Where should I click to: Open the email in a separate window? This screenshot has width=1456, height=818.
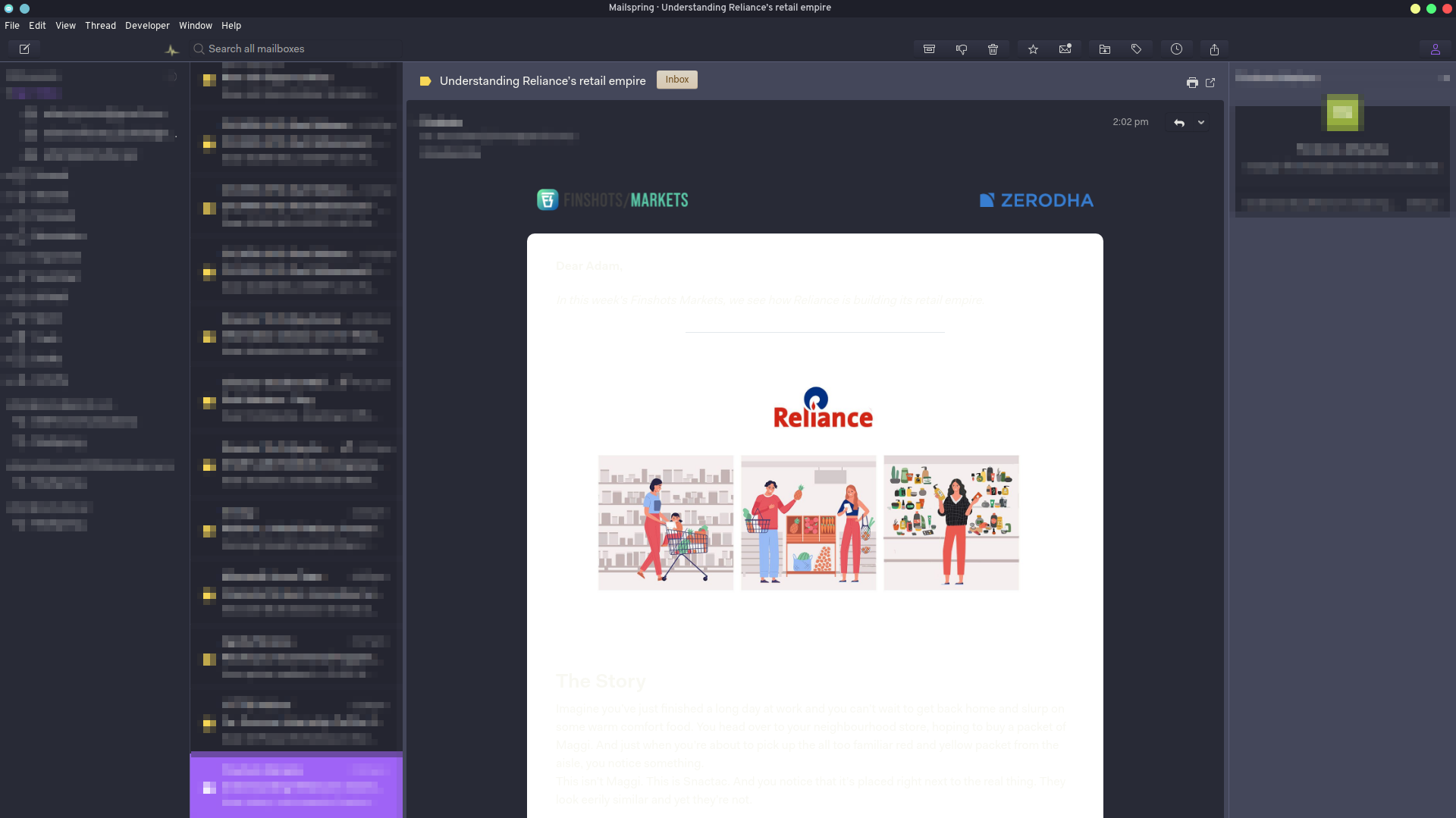point(1210,82)
